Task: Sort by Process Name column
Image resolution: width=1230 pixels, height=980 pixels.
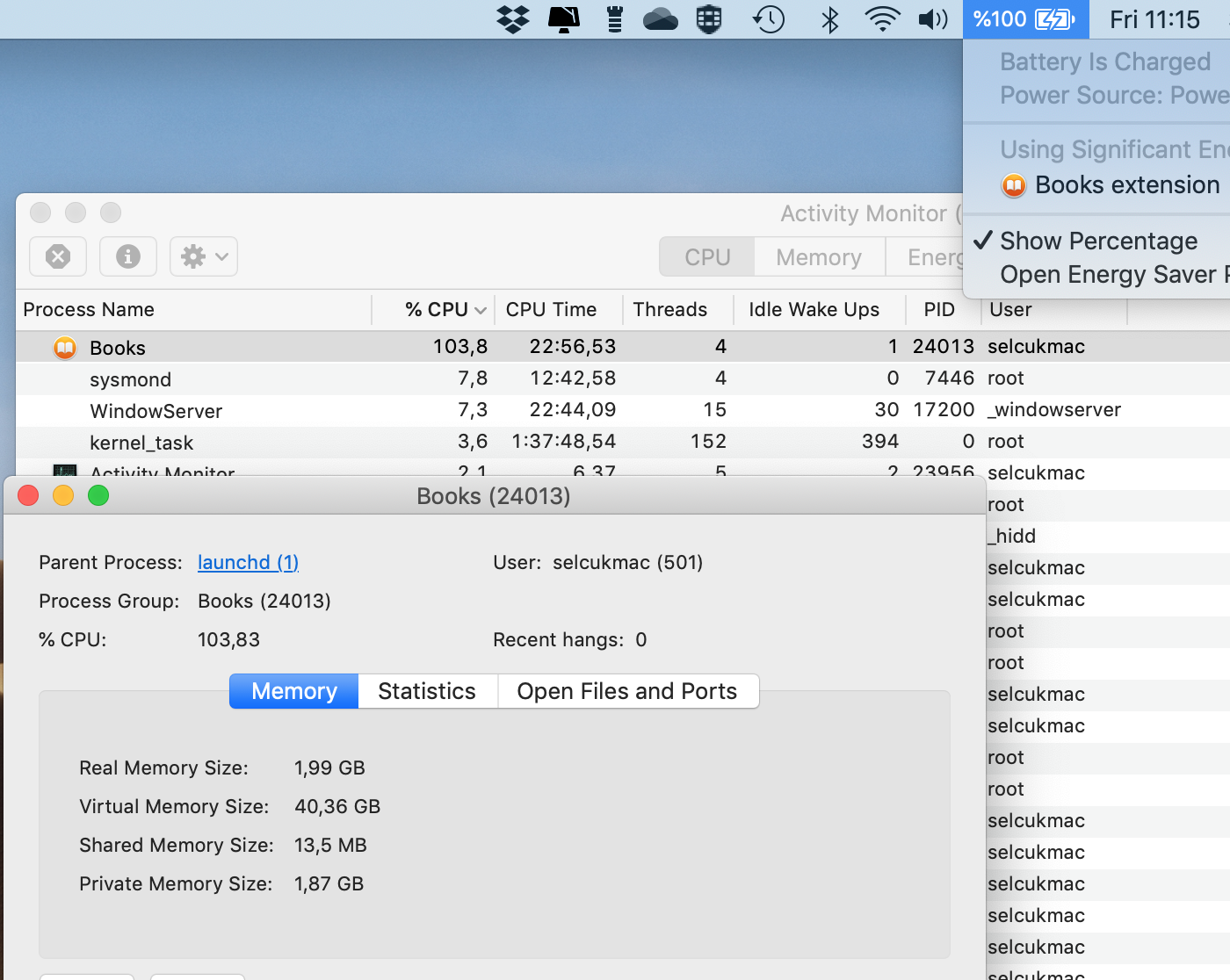Action: point(193,309)
